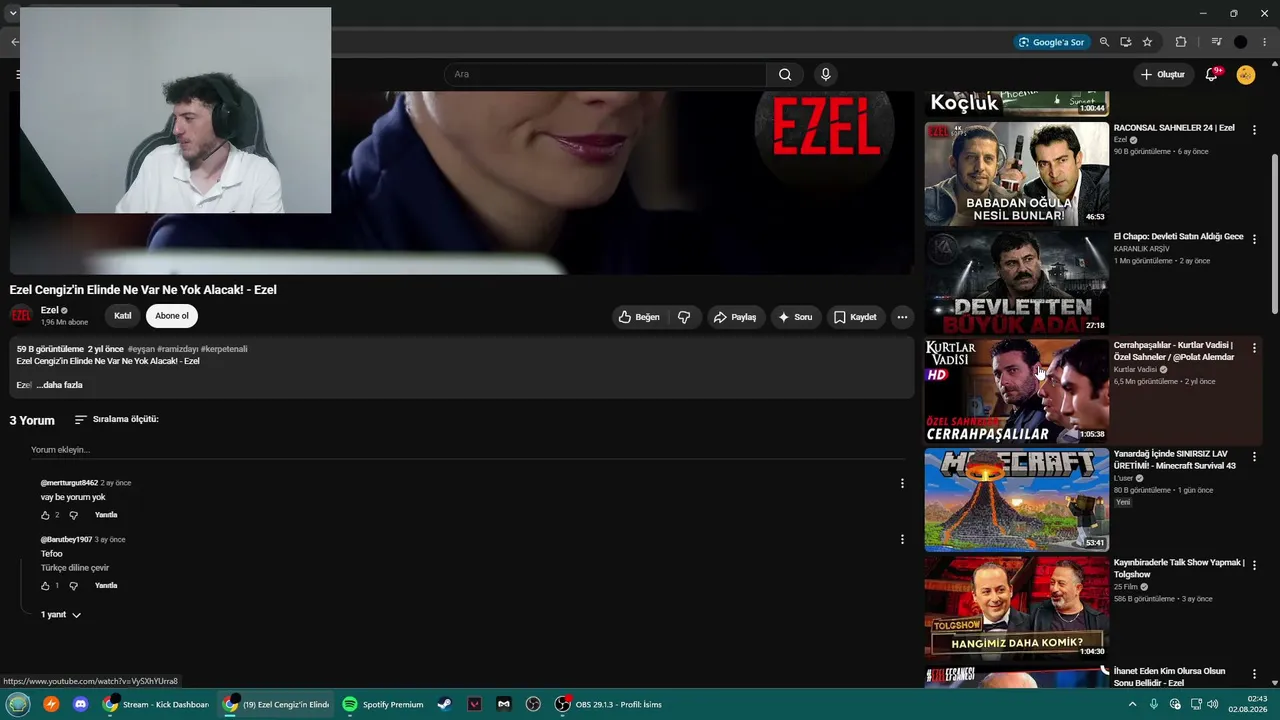Open options for Cerrahpaşalılar video
Viewport: 1280px width, 720px height.
coord(1254,348)
